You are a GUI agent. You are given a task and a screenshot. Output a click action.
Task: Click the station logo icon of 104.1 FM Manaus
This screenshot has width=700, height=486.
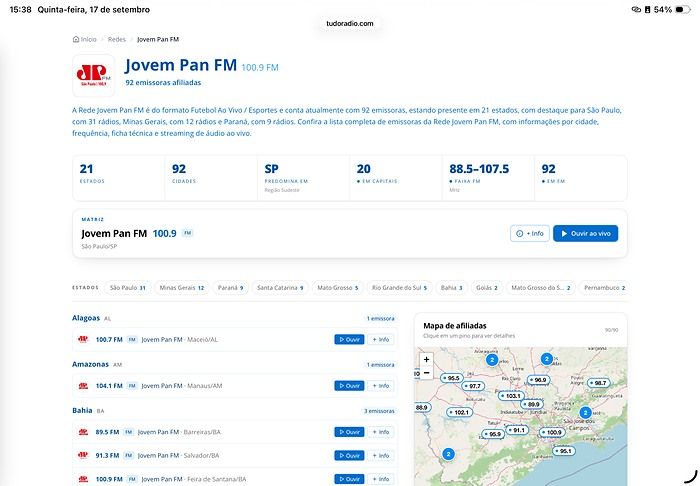click(x=83, y=386)
